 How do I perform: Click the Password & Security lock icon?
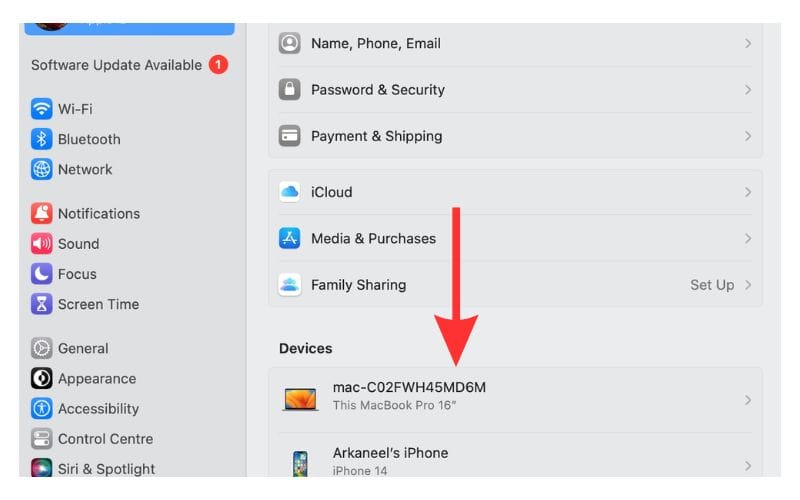pos(290,90)
